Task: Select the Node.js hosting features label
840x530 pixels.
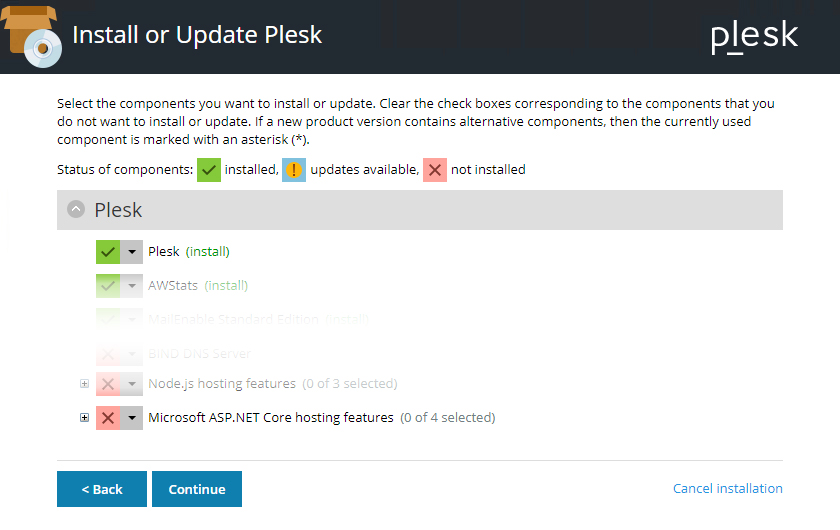Action: pos(222,384)
